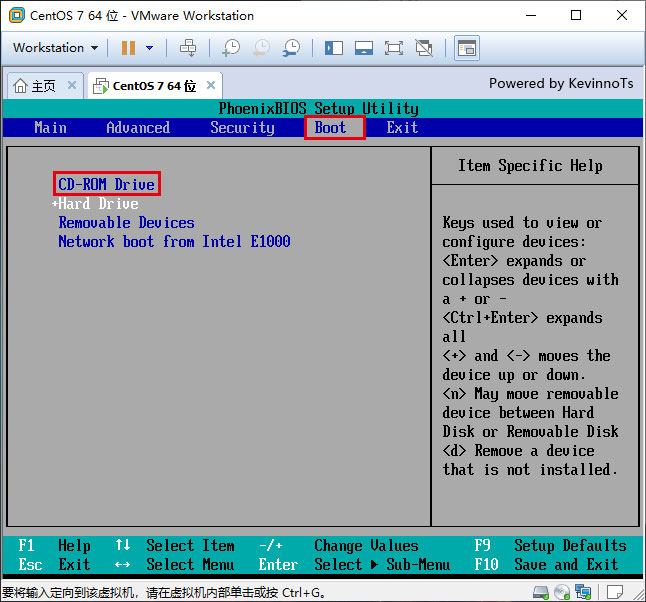Open the message log note icon

click(615, 593)
